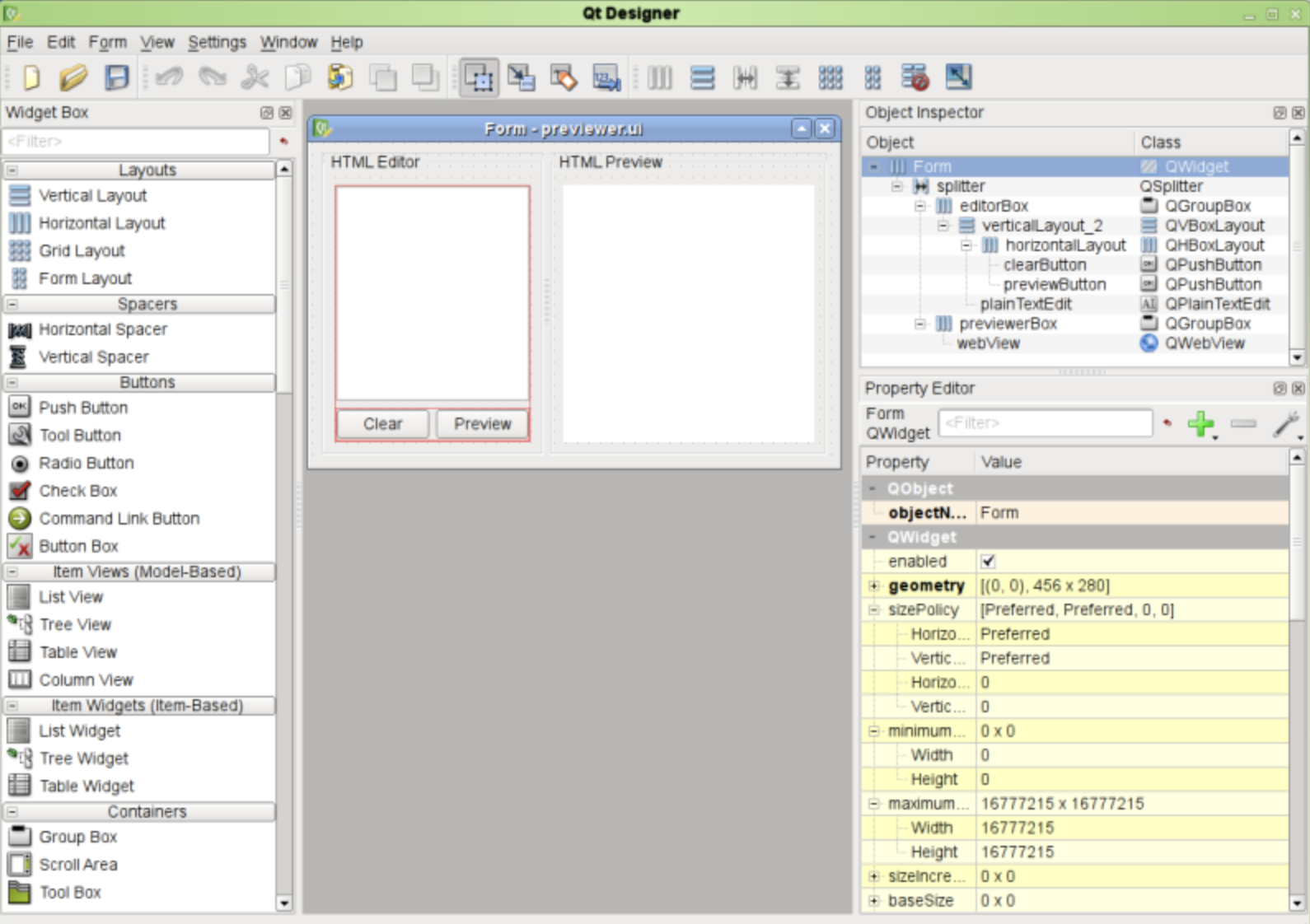The width and height of the screenshot is (1310, 924).
Task: Collapse the QObject property group
Action: [873, 488]
